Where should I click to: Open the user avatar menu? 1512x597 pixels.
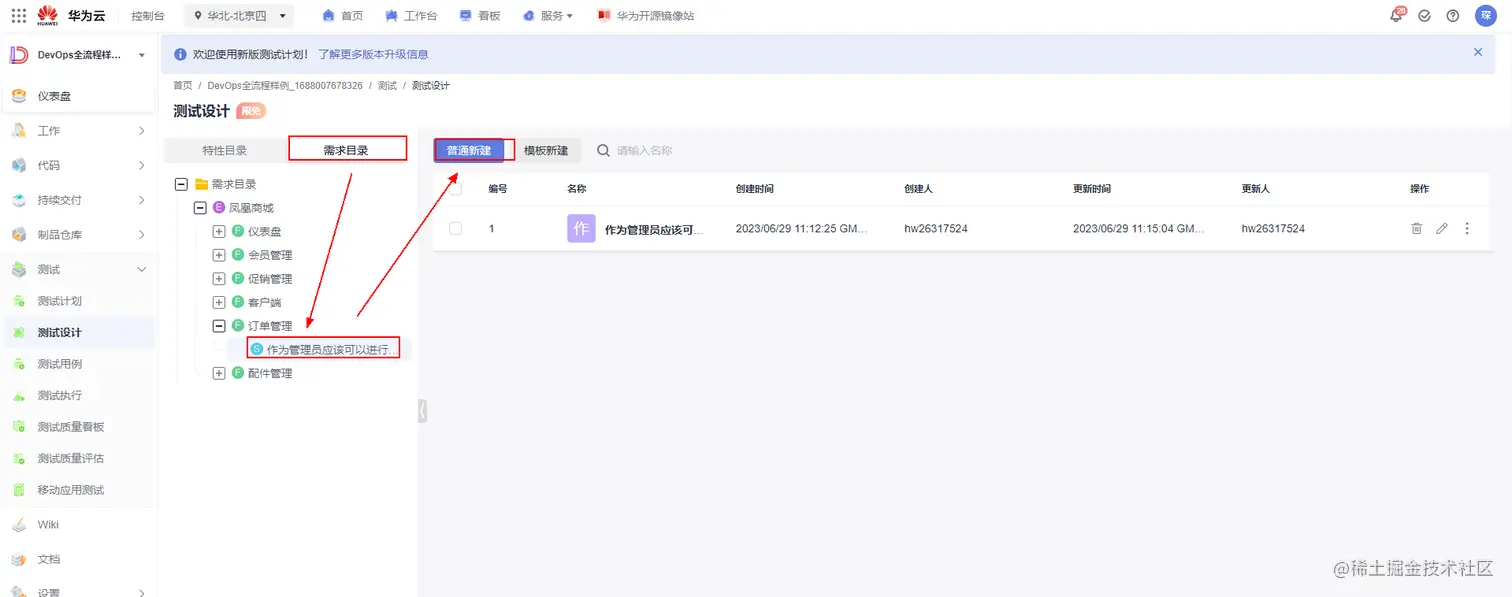coord(1485,15)
